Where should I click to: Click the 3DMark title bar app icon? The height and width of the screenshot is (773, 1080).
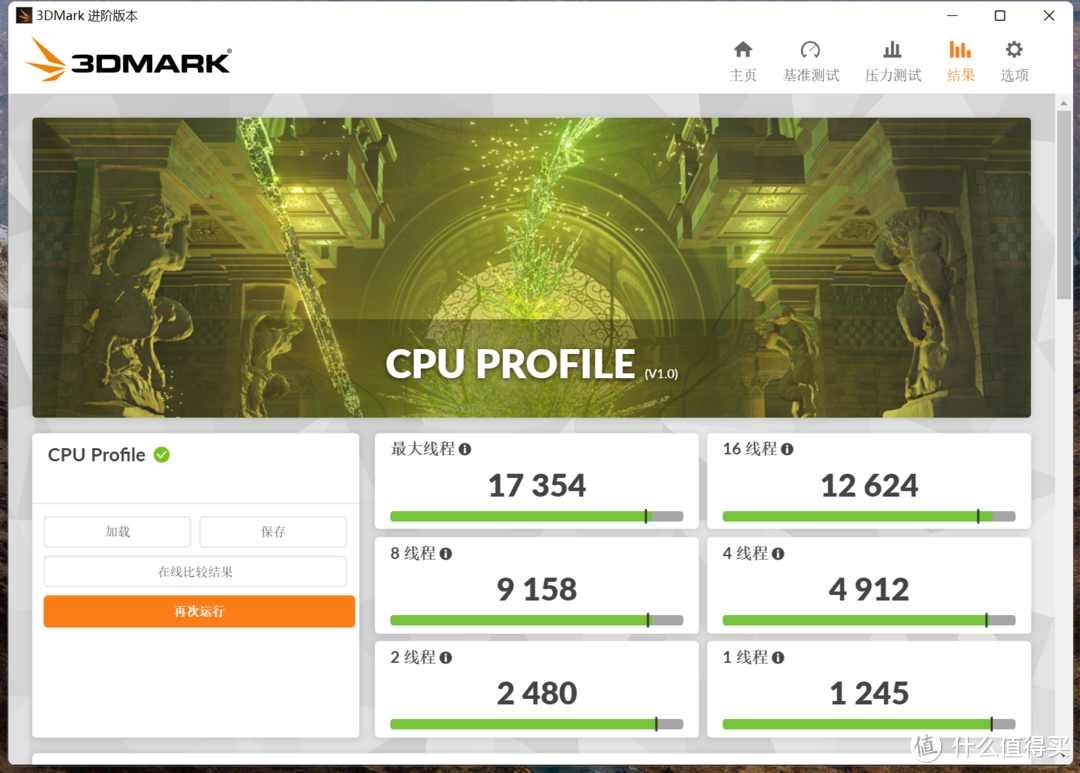[23, 15]
